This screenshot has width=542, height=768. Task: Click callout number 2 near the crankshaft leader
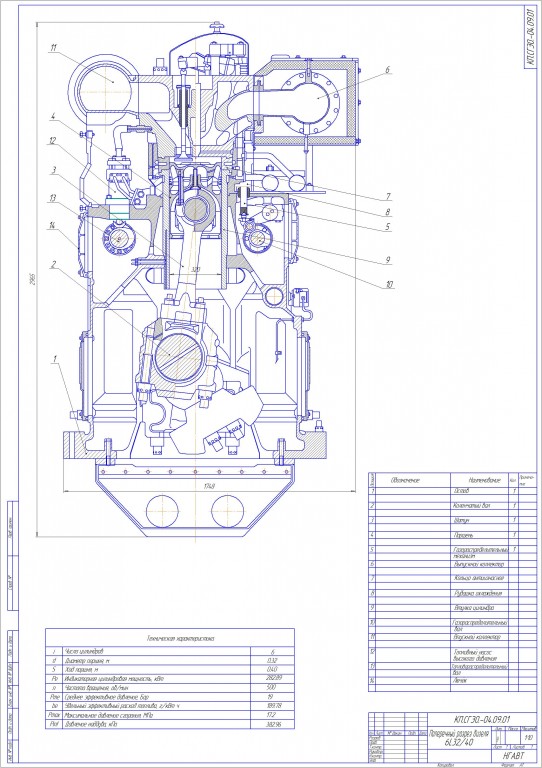53,265
